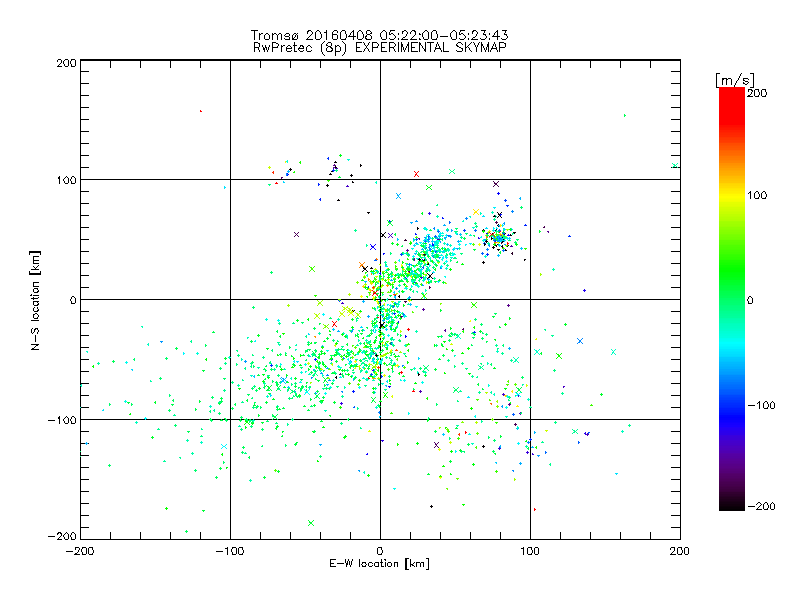The width and height of the screenshot is (800, 600).
Task: Click the x-axis tick label '-200'
Action: point(80,551)
